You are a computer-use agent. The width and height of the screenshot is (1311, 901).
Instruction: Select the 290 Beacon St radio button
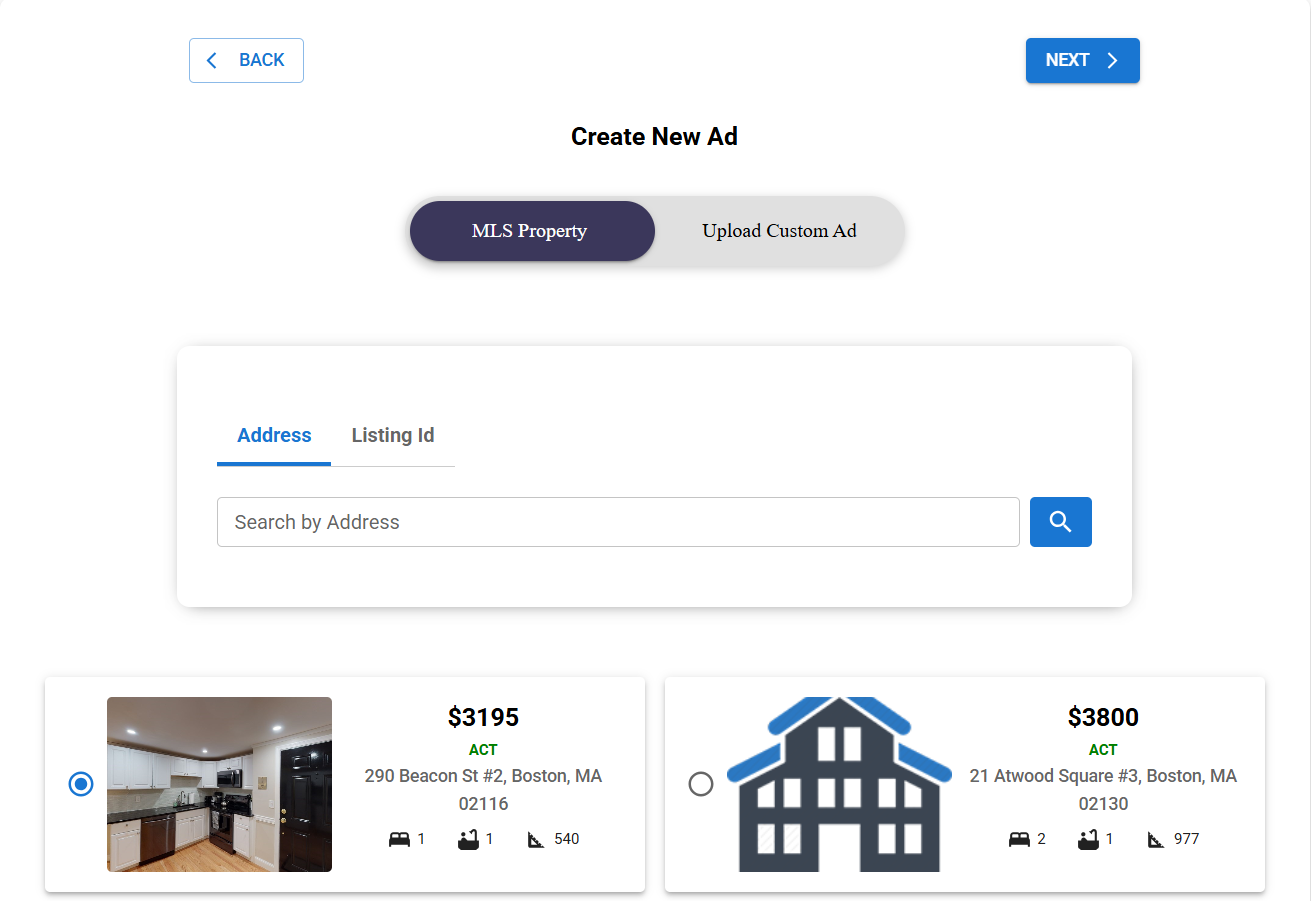(81, 784)
